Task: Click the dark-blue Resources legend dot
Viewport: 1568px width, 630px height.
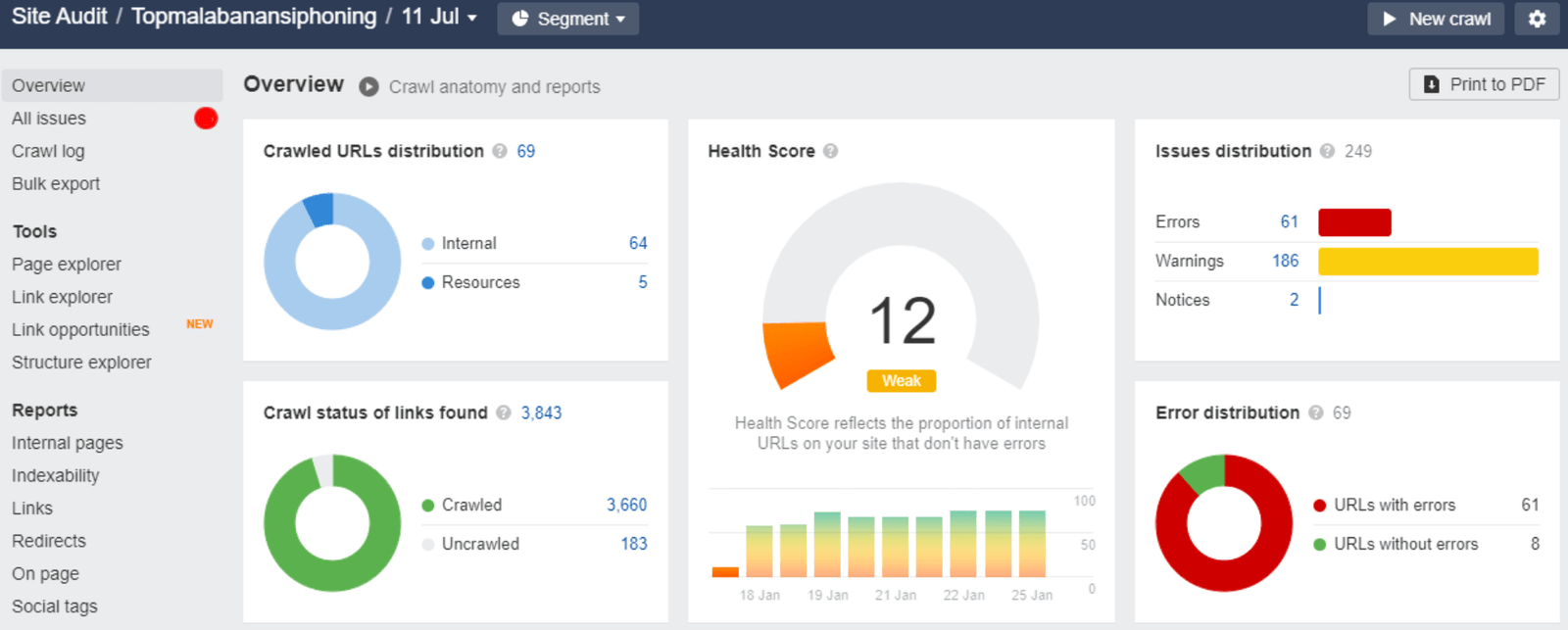Action: pyautogui.click(x=428, y=283)
